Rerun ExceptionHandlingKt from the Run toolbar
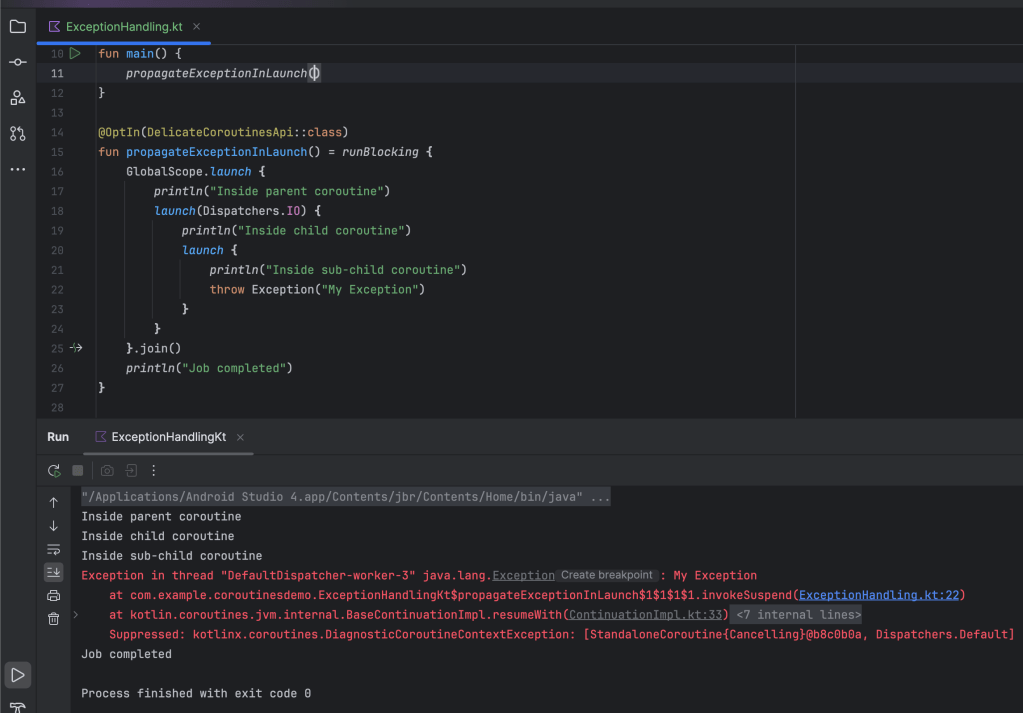 [54, 470]
